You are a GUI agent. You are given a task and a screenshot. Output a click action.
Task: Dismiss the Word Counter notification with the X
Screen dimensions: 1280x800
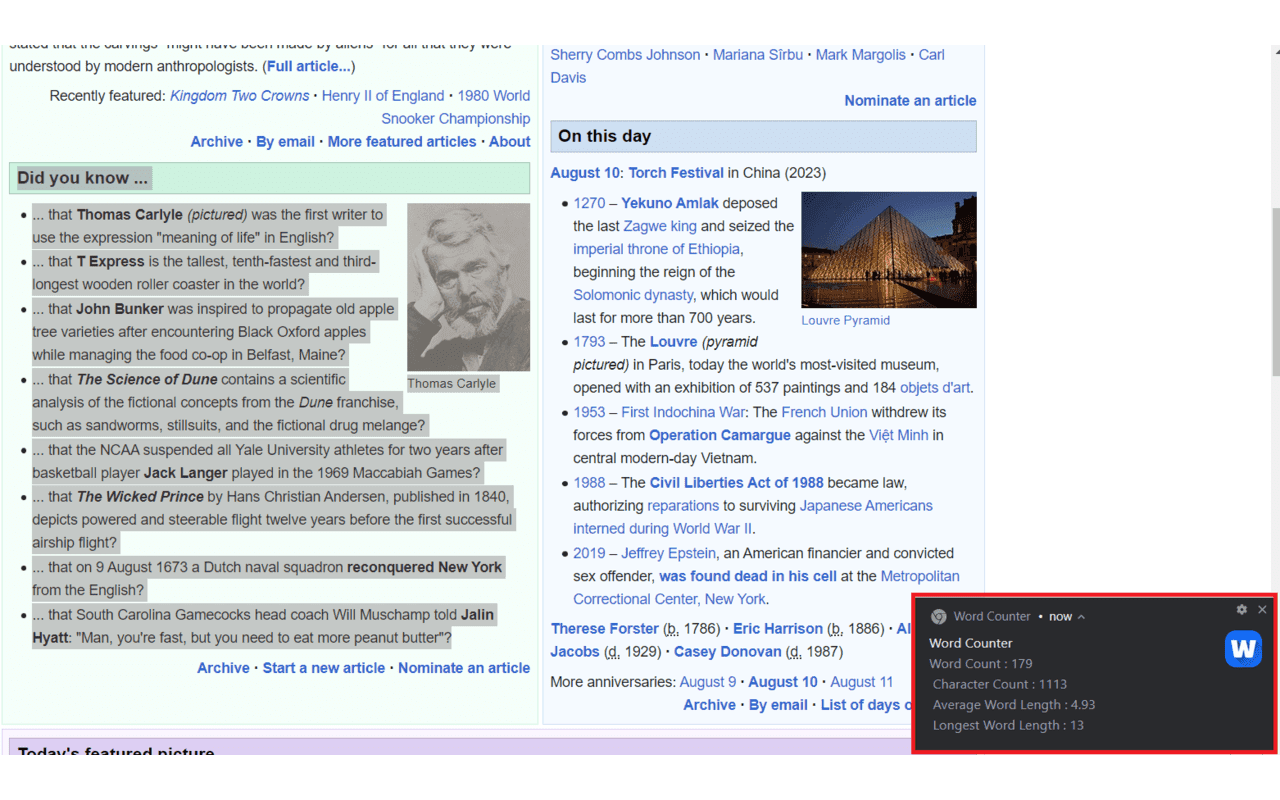pos(1262,609)
